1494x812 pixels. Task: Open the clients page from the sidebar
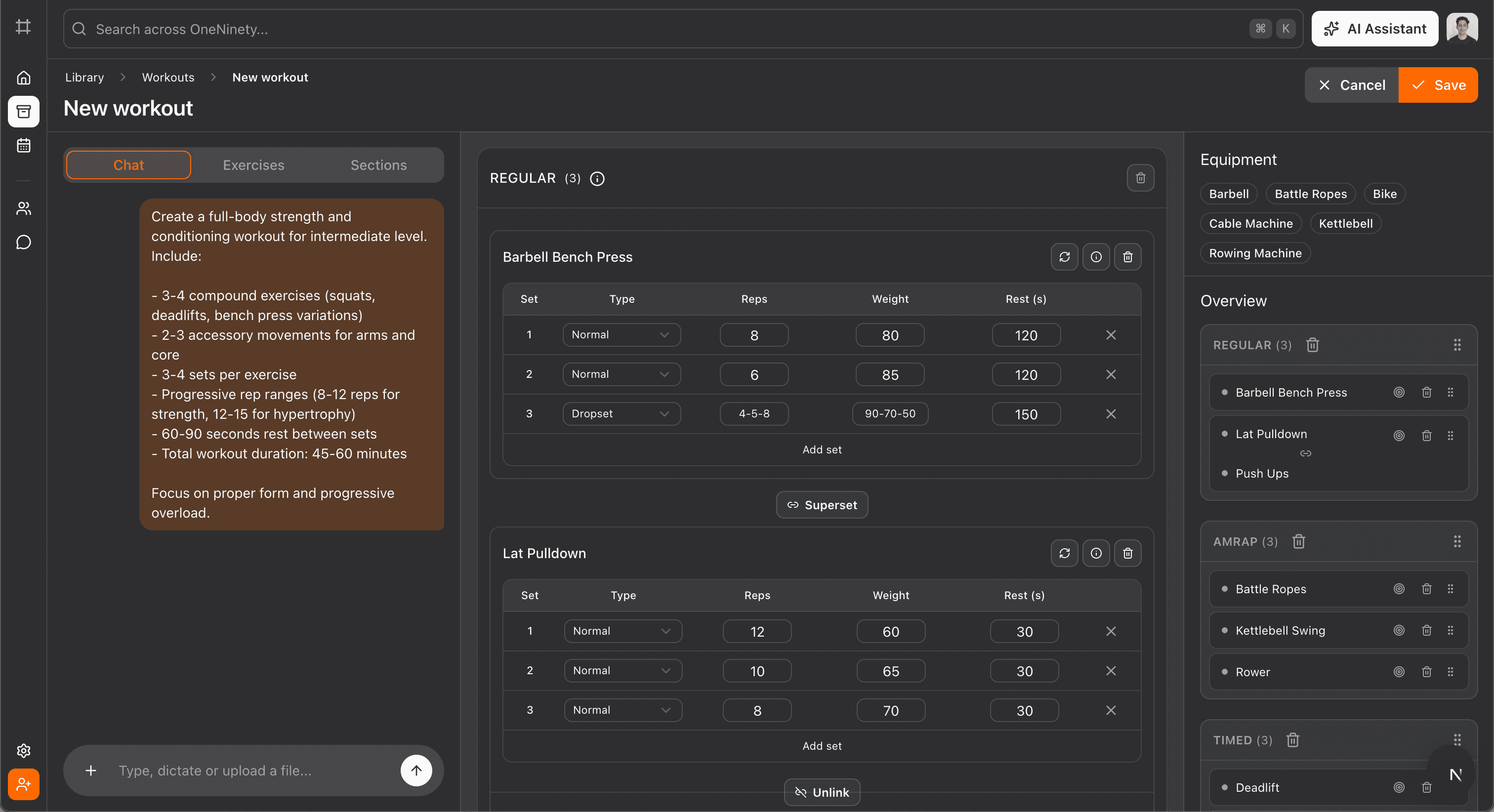pyautogui.click(x=23, y=208)
